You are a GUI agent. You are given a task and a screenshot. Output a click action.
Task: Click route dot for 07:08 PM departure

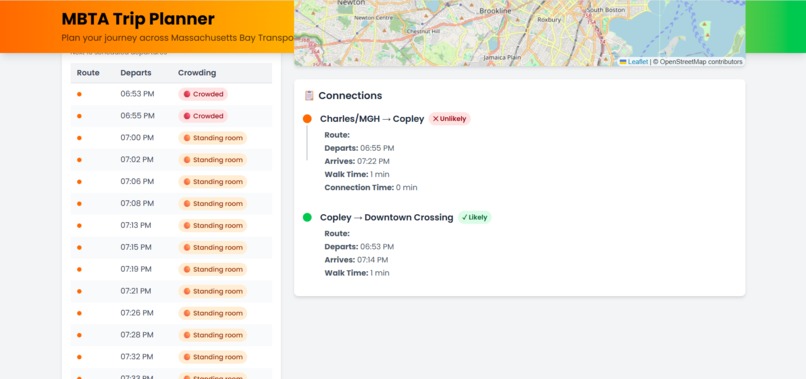click(79, 204)
